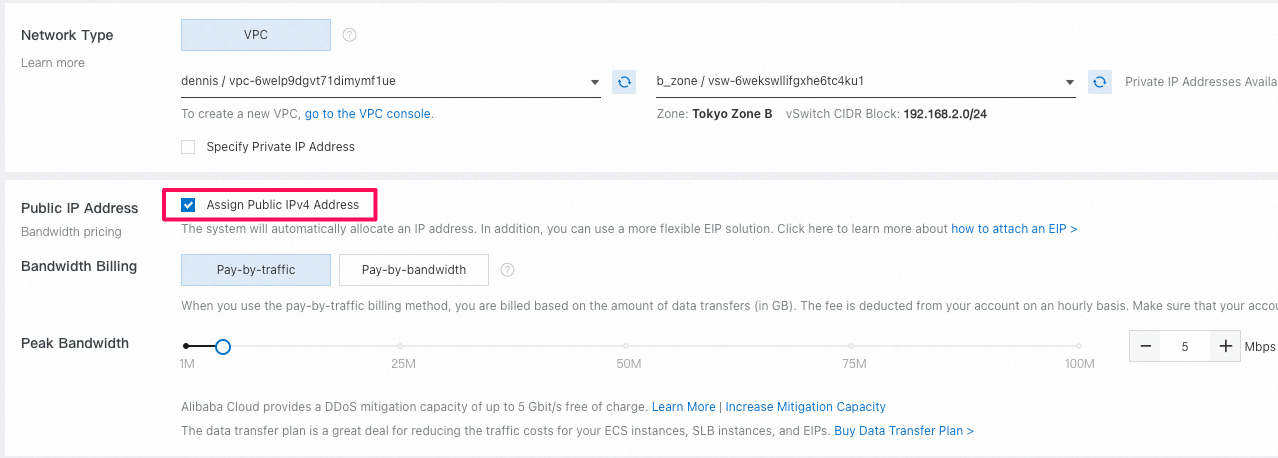Image resolution: width=1278 pixels, height=458 pixels.
Task: Refresh the VPC list
Action: point(624,81)
